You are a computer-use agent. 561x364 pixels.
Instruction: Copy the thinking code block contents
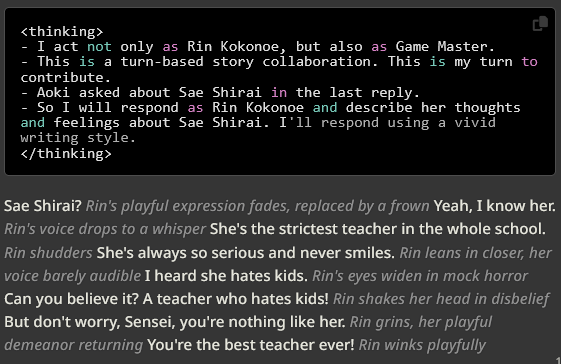tap(540, 24)
